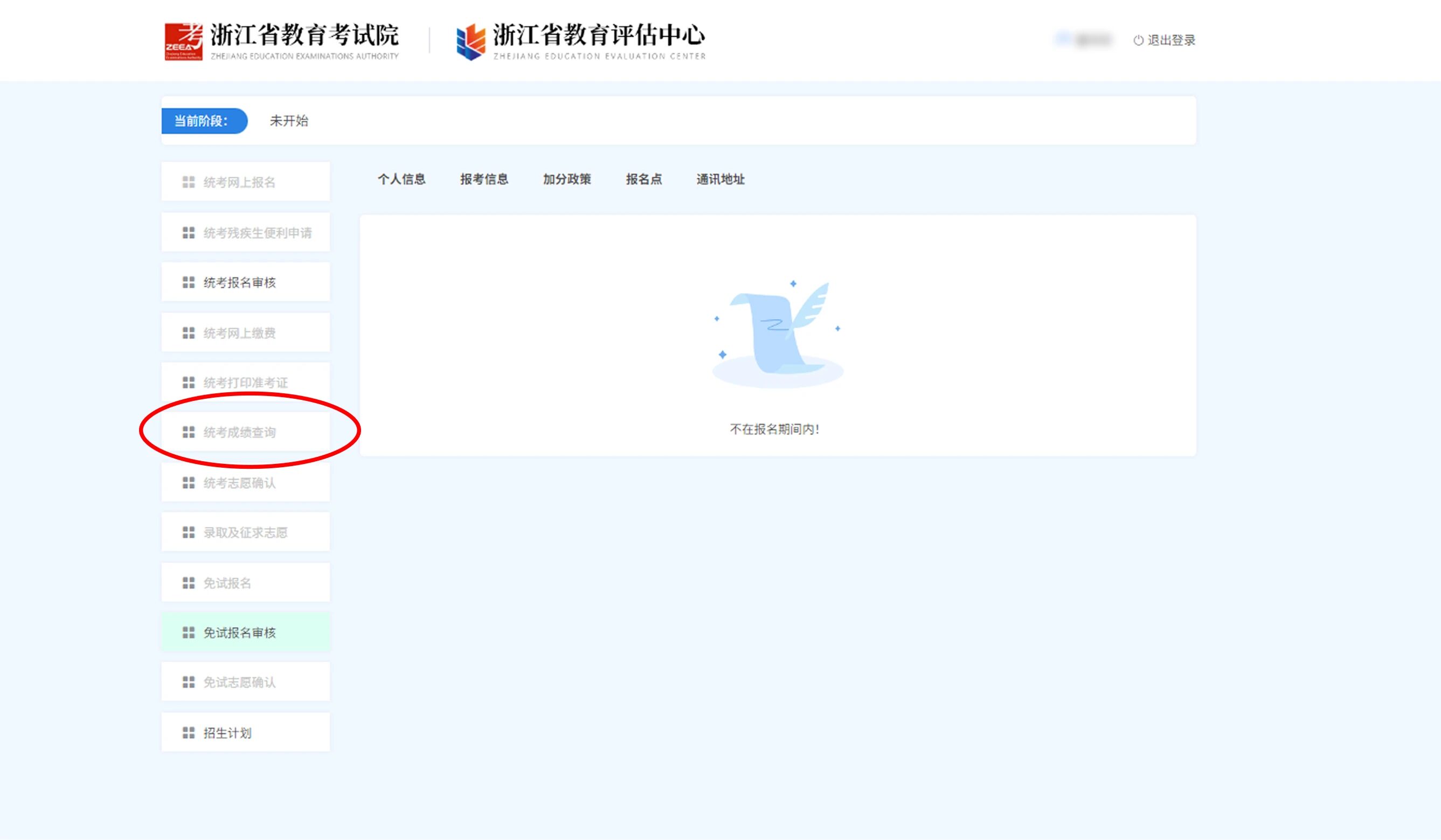Switch to the 报考信息 tab
The height and width of the screenshot is (840, 1441).
point(484,179)
